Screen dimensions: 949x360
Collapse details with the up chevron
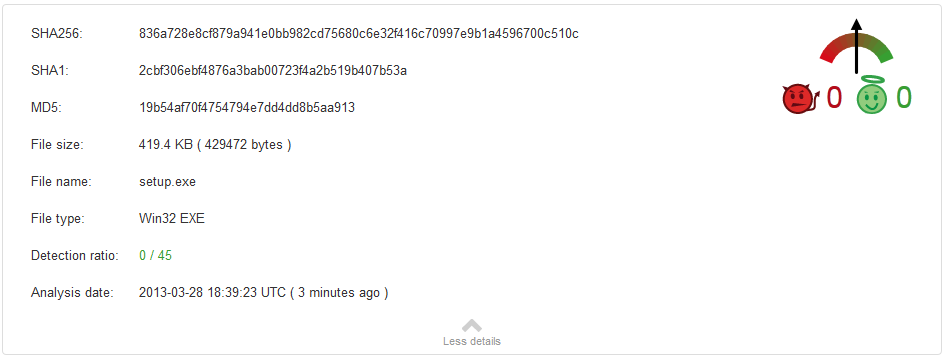tap(471, 326)
